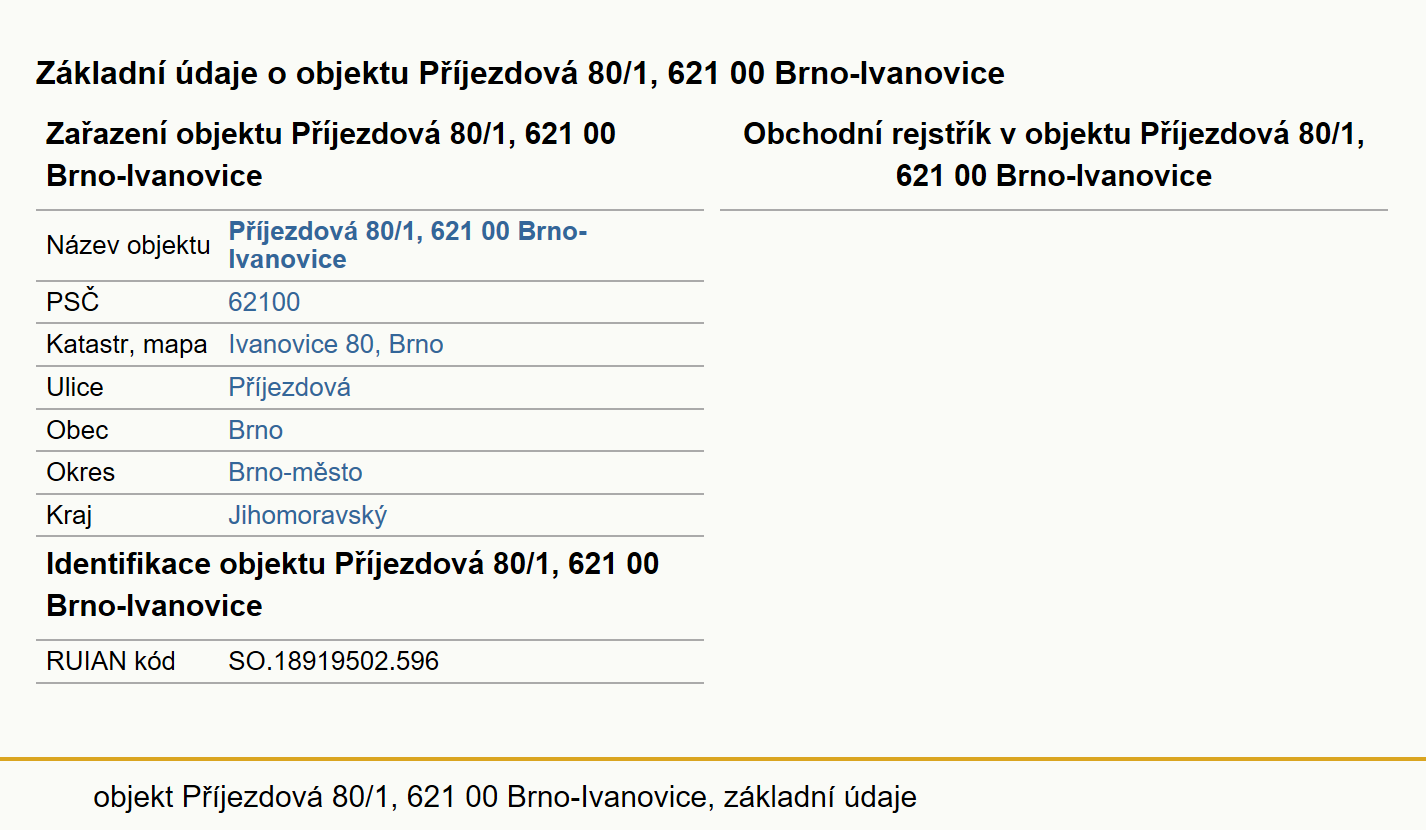Open the Jihomoravský region link
The height and width of the screenshot is (830, 1426).
(x=308, y=516)
